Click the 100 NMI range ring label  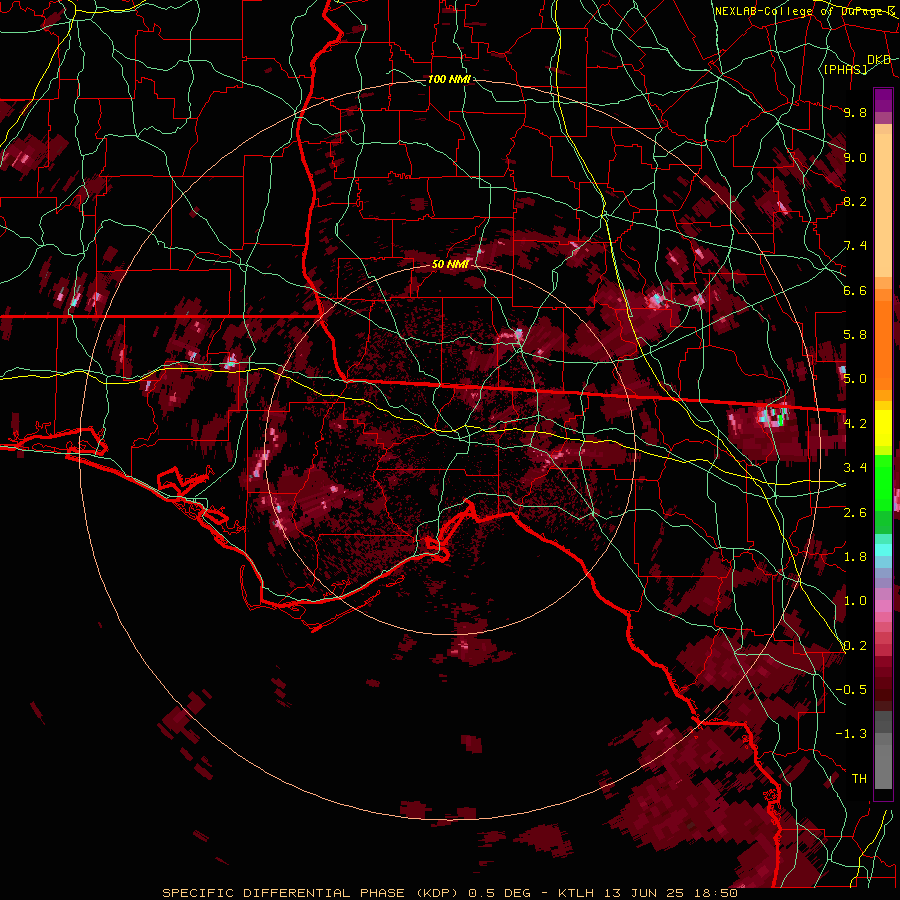[x=449, y=79]
